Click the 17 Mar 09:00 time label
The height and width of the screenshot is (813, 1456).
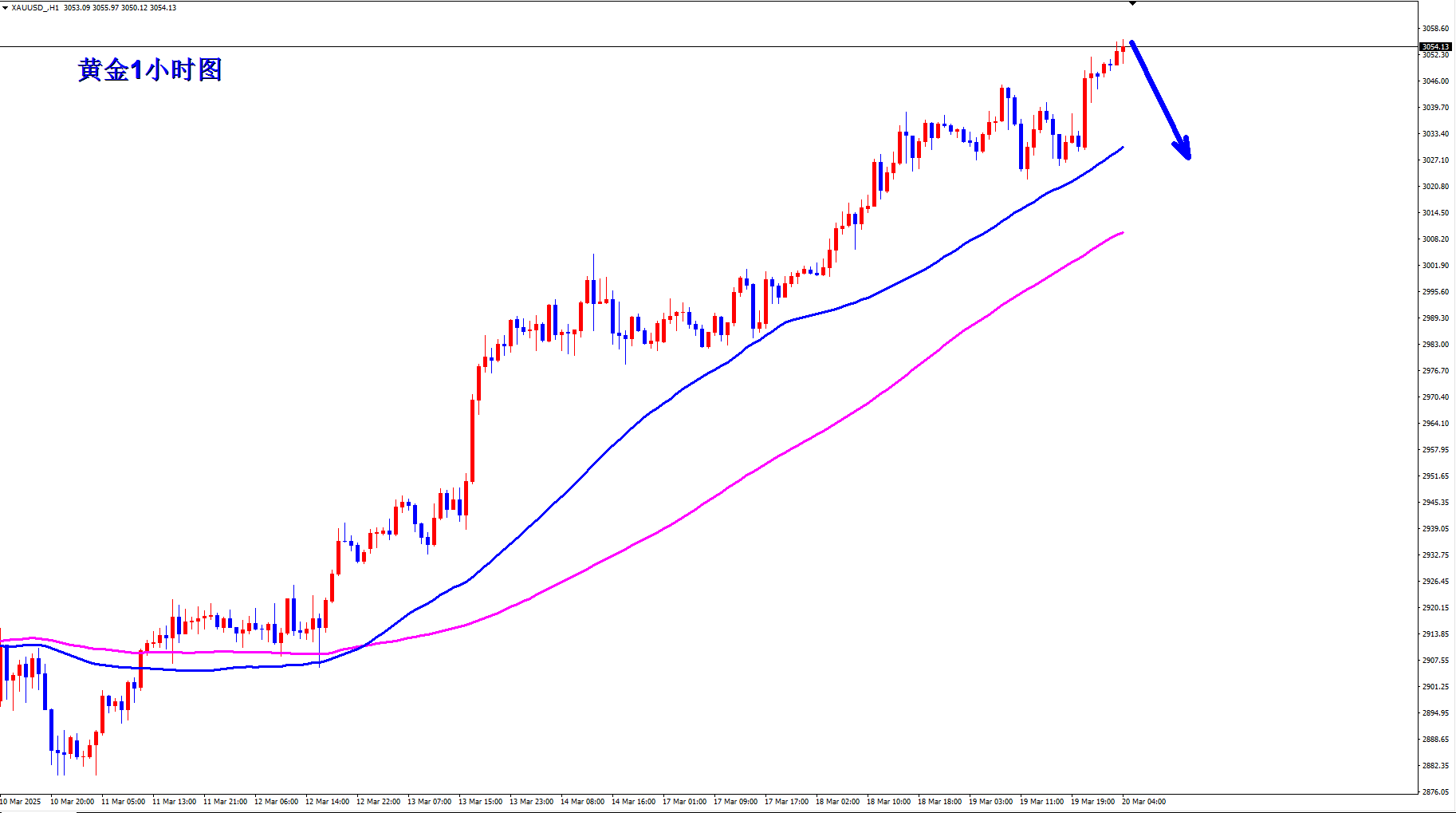(x=735, y=801)
